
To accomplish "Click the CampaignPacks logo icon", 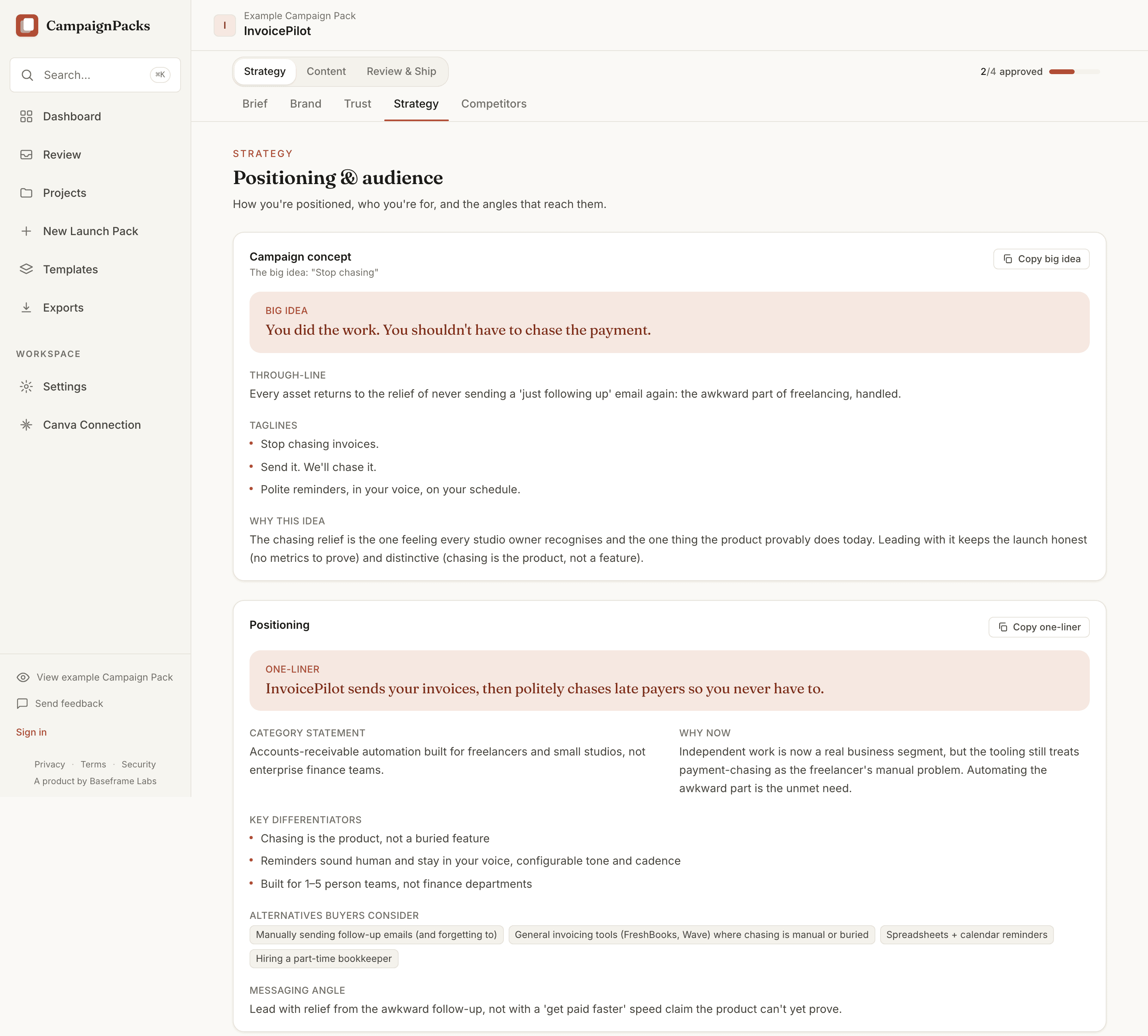I will click(27, 26).
